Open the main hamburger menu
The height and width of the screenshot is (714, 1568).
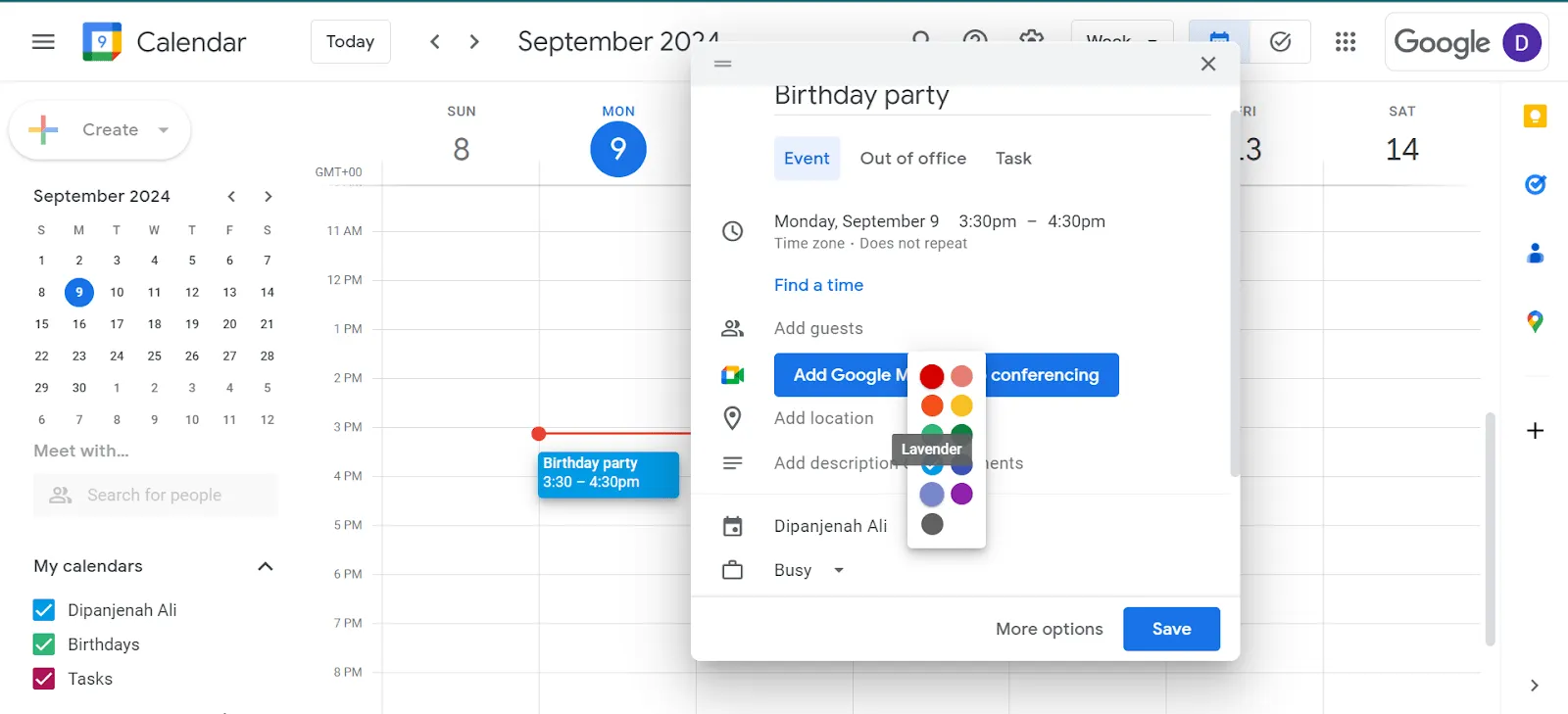(x=43, y=42)
